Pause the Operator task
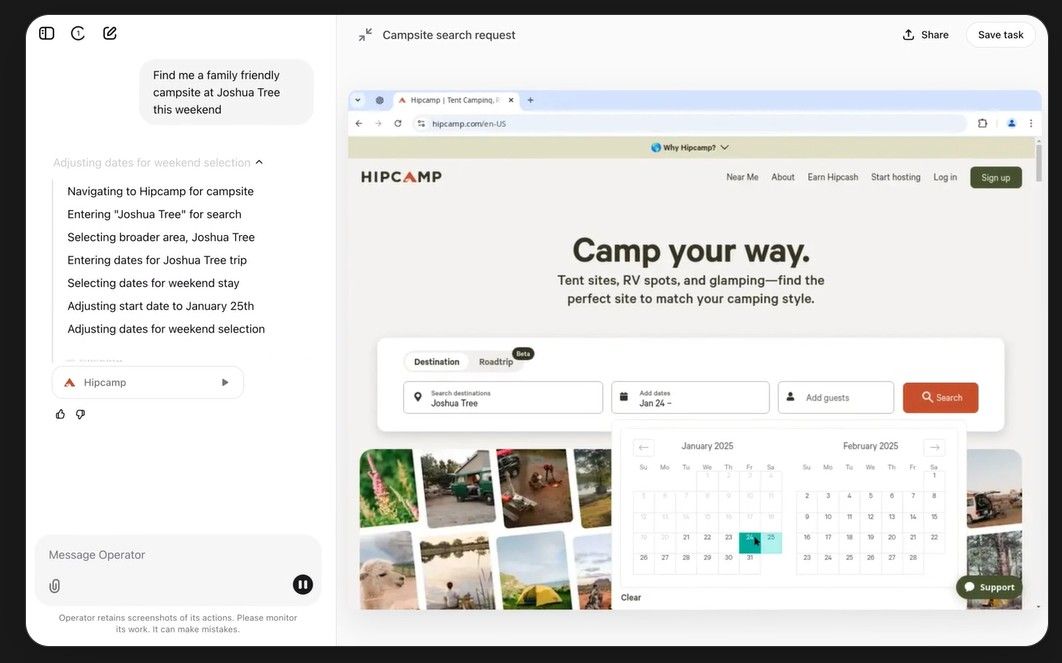 303,584
